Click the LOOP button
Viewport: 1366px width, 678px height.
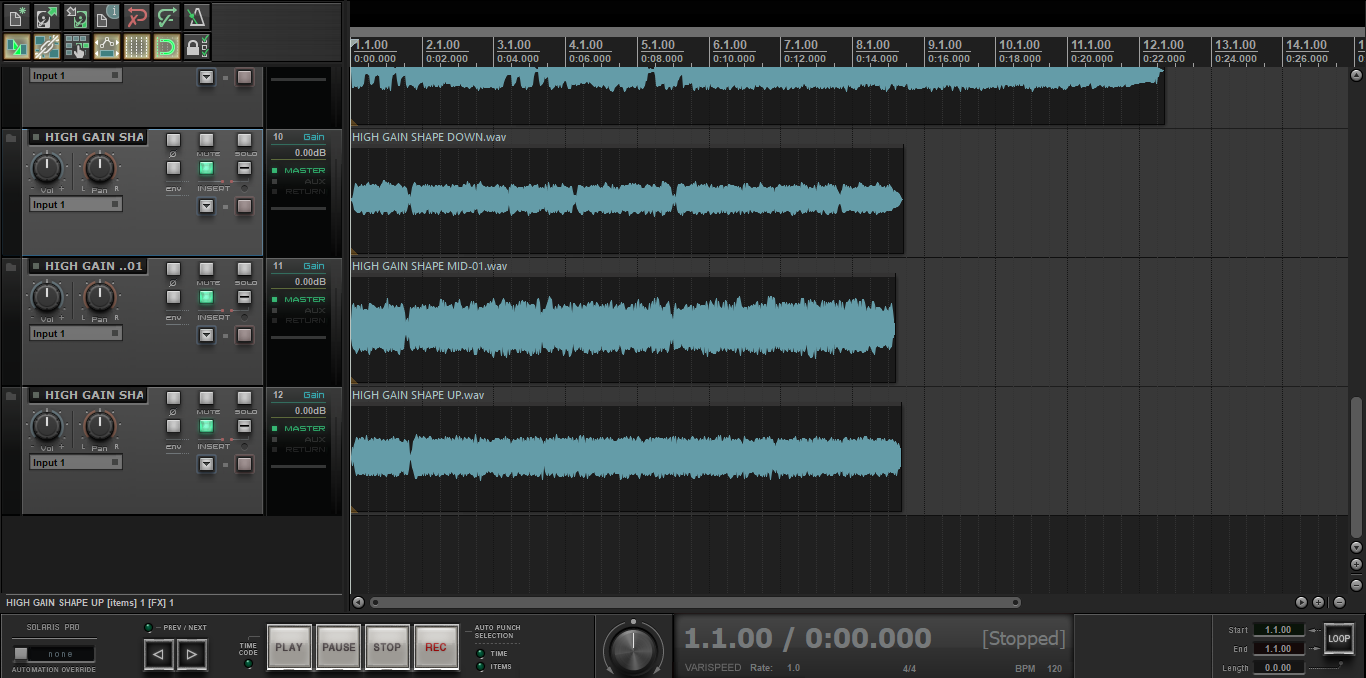pos(1338,638)
